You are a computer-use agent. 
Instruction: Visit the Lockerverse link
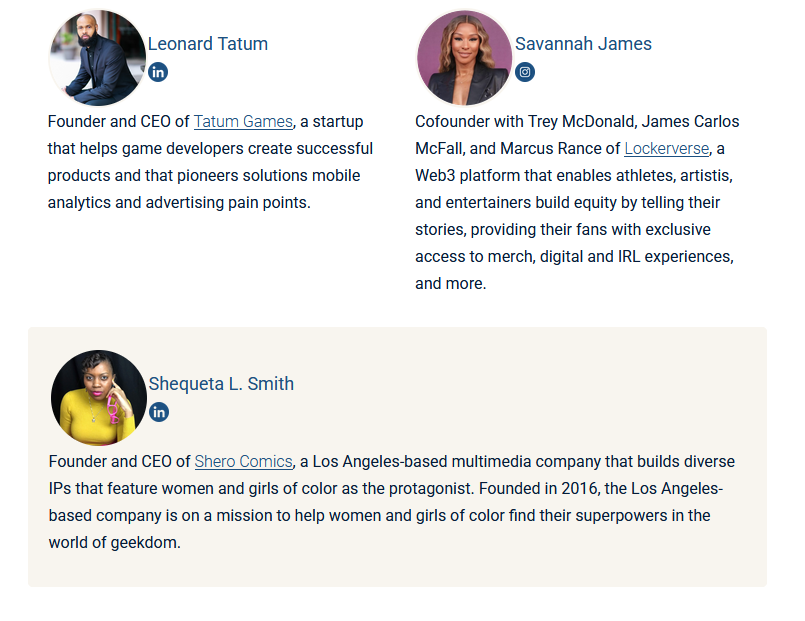click(x=667, y=149)
